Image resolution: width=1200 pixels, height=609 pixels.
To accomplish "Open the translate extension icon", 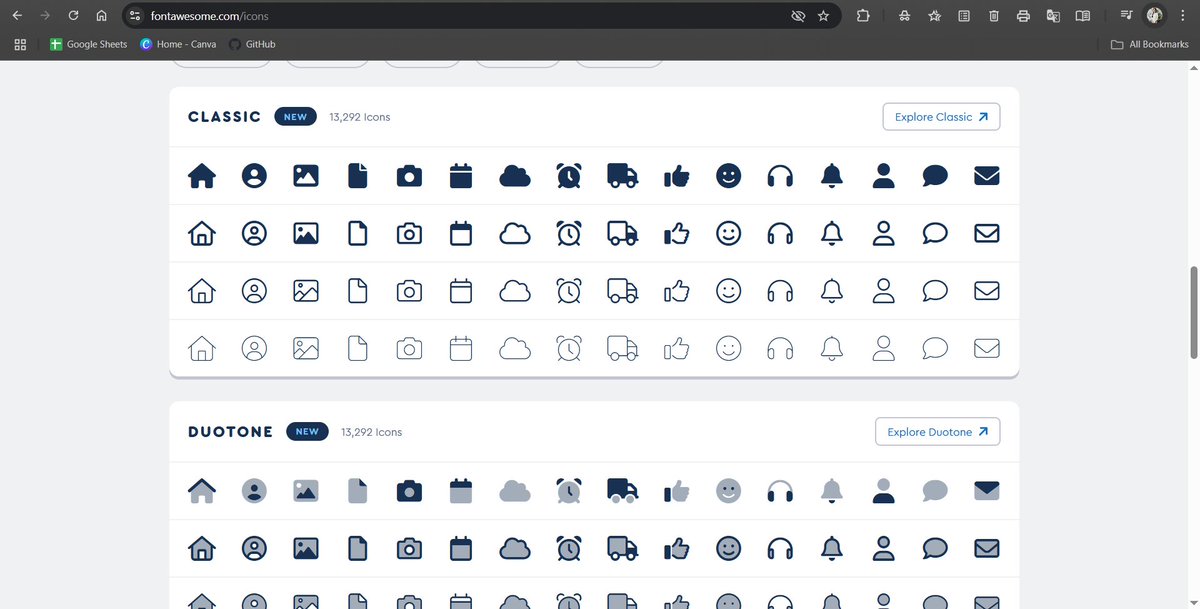I will (1053, 16).
